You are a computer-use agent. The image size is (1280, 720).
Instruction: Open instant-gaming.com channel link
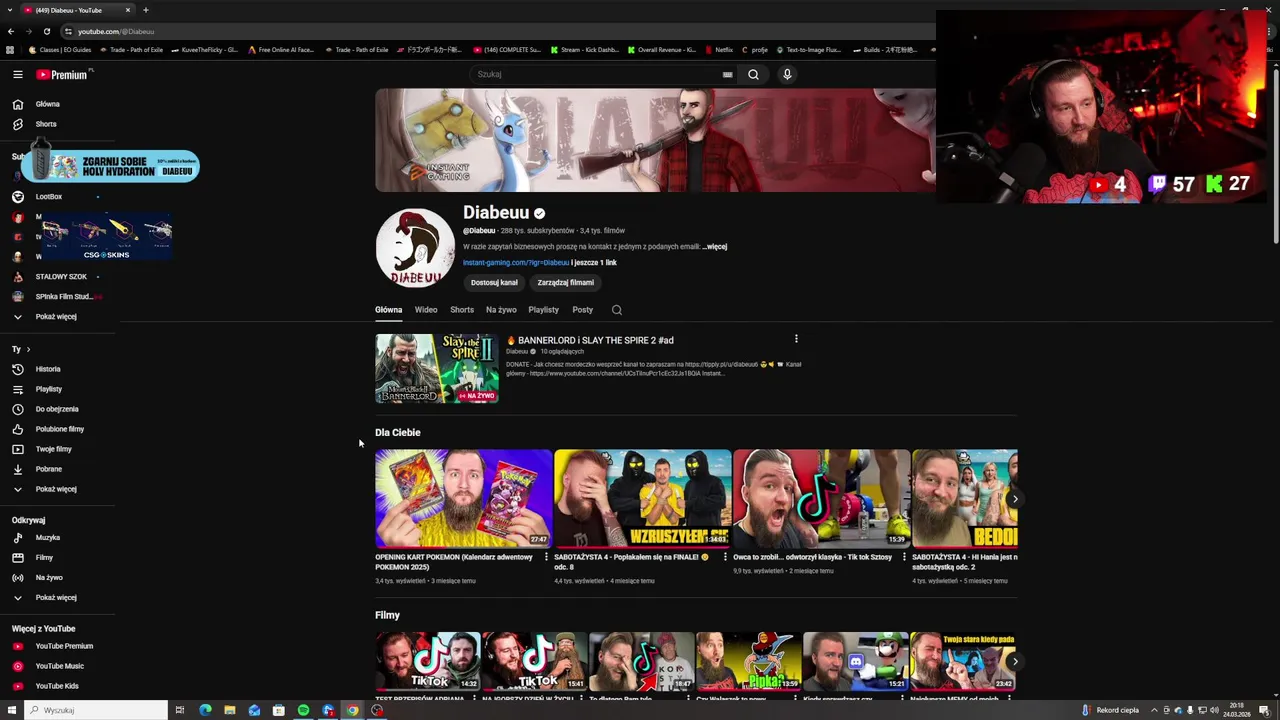pos(516,263)
